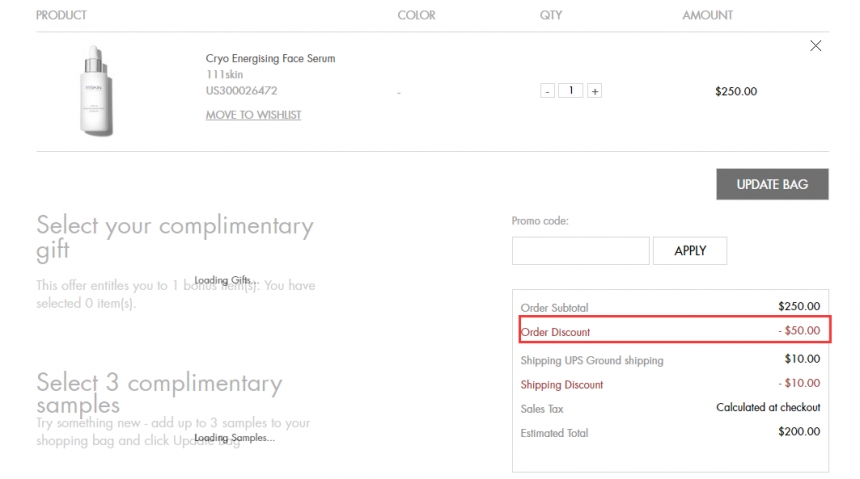860x479 pixels.
Task: Click the Order Subtotal $250.00 value
Action: pos(798,307)
